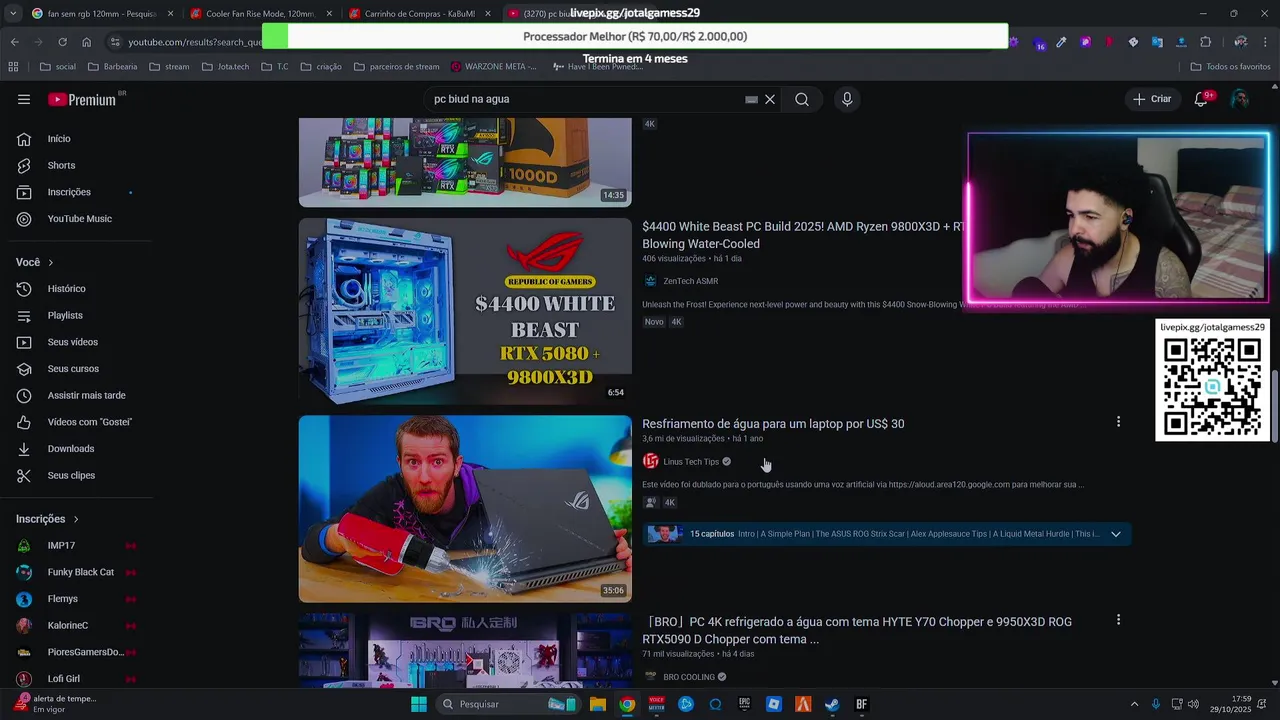Open options menu for BRO PC video

pos(1118,620)
